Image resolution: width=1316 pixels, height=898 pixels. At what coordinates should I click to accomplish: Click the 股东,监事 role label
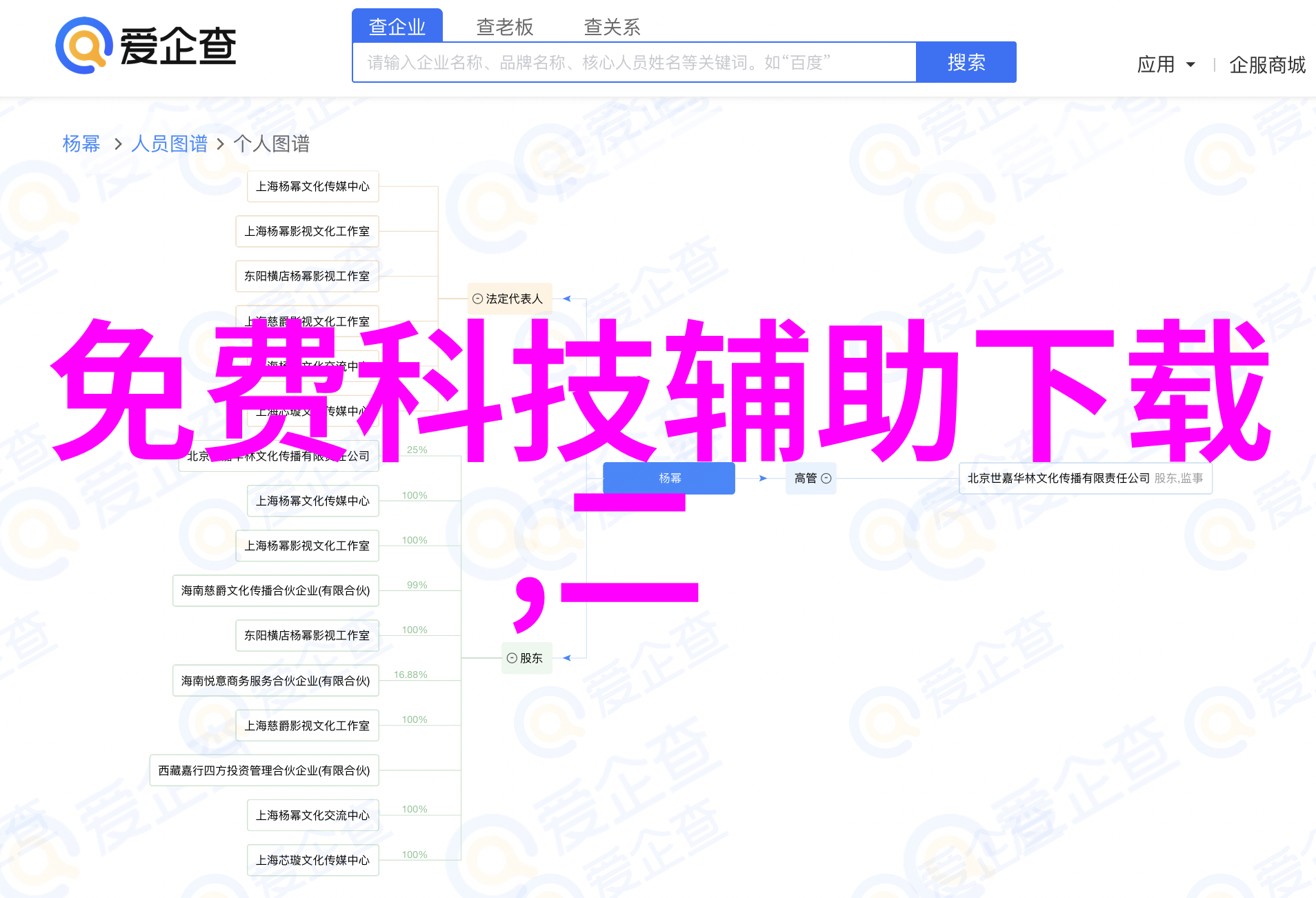[1179, 478]
